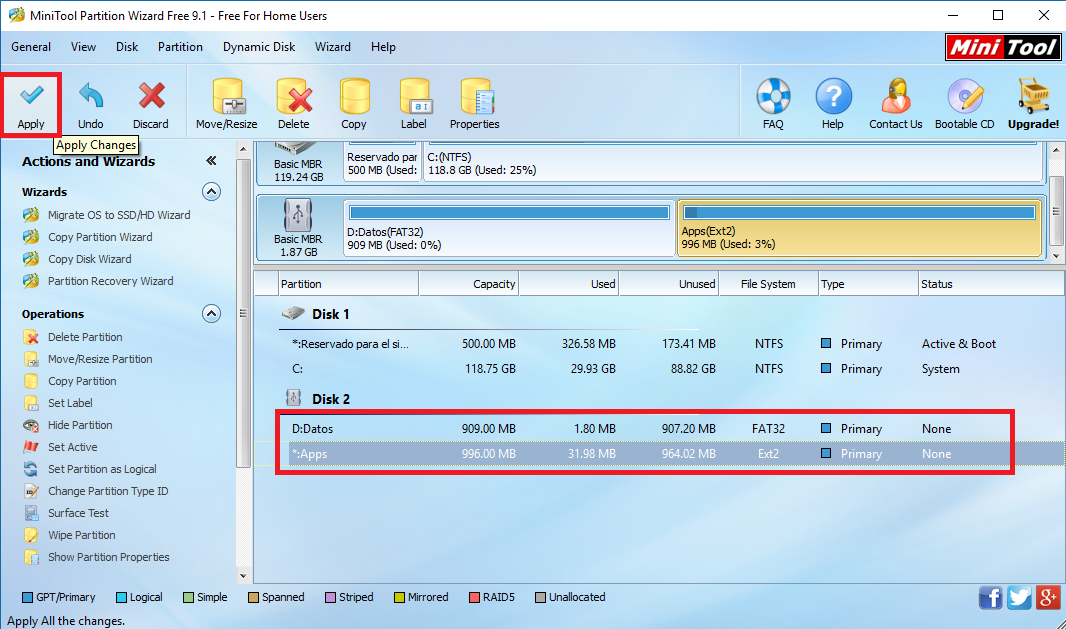Apply pending changes with Apply button
The height and width of the screenshot is (629, 1066).
31,105
